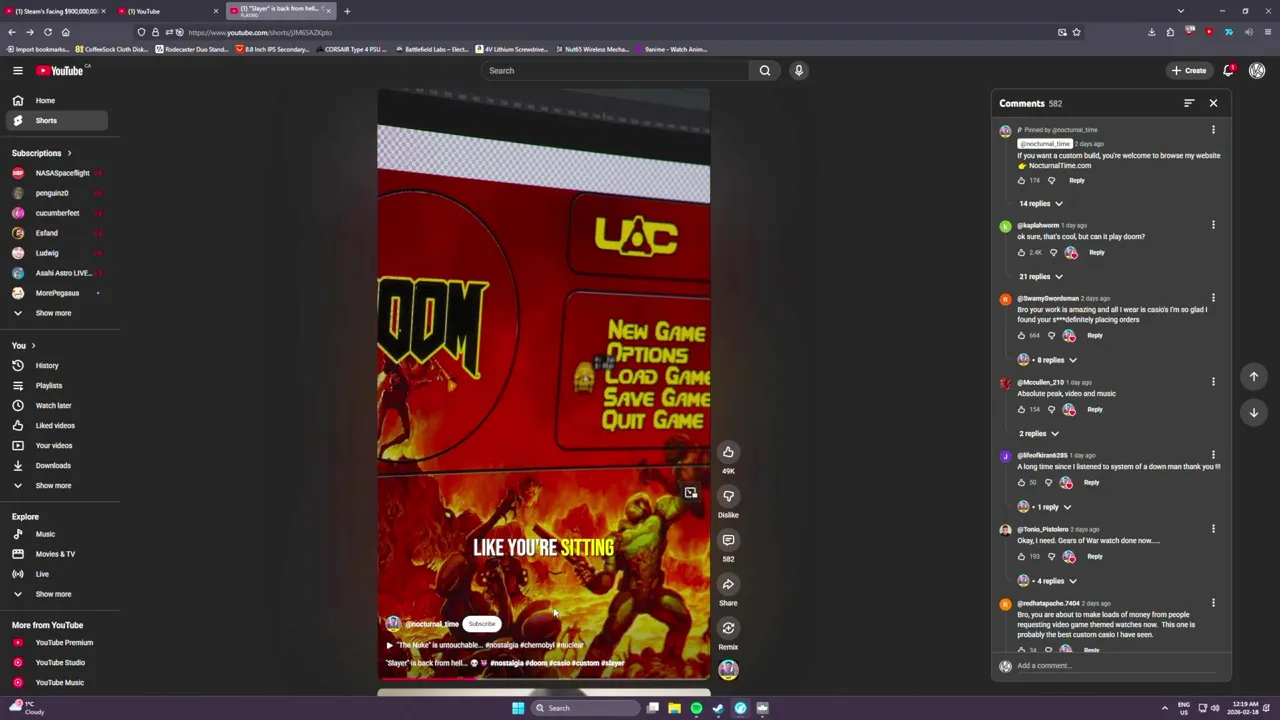Subscribe to @nocturnal_time
Image resolution: width=1280 pixels, height=720 pixels.
coord(482,624)
